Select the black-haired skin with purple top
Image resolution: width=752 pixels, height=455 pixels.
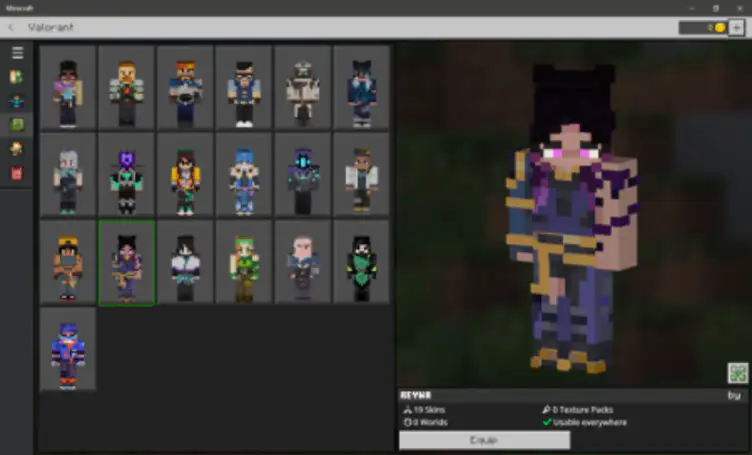click(x=68, y=88)
